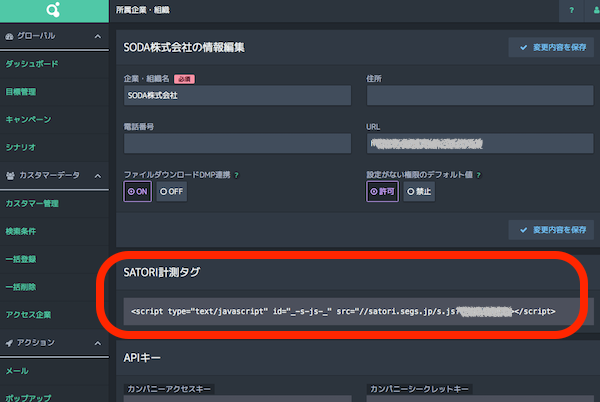Click the SATORI計測タグ script code box
Viewport: 600px width, 402px height.
pos(359,311)
